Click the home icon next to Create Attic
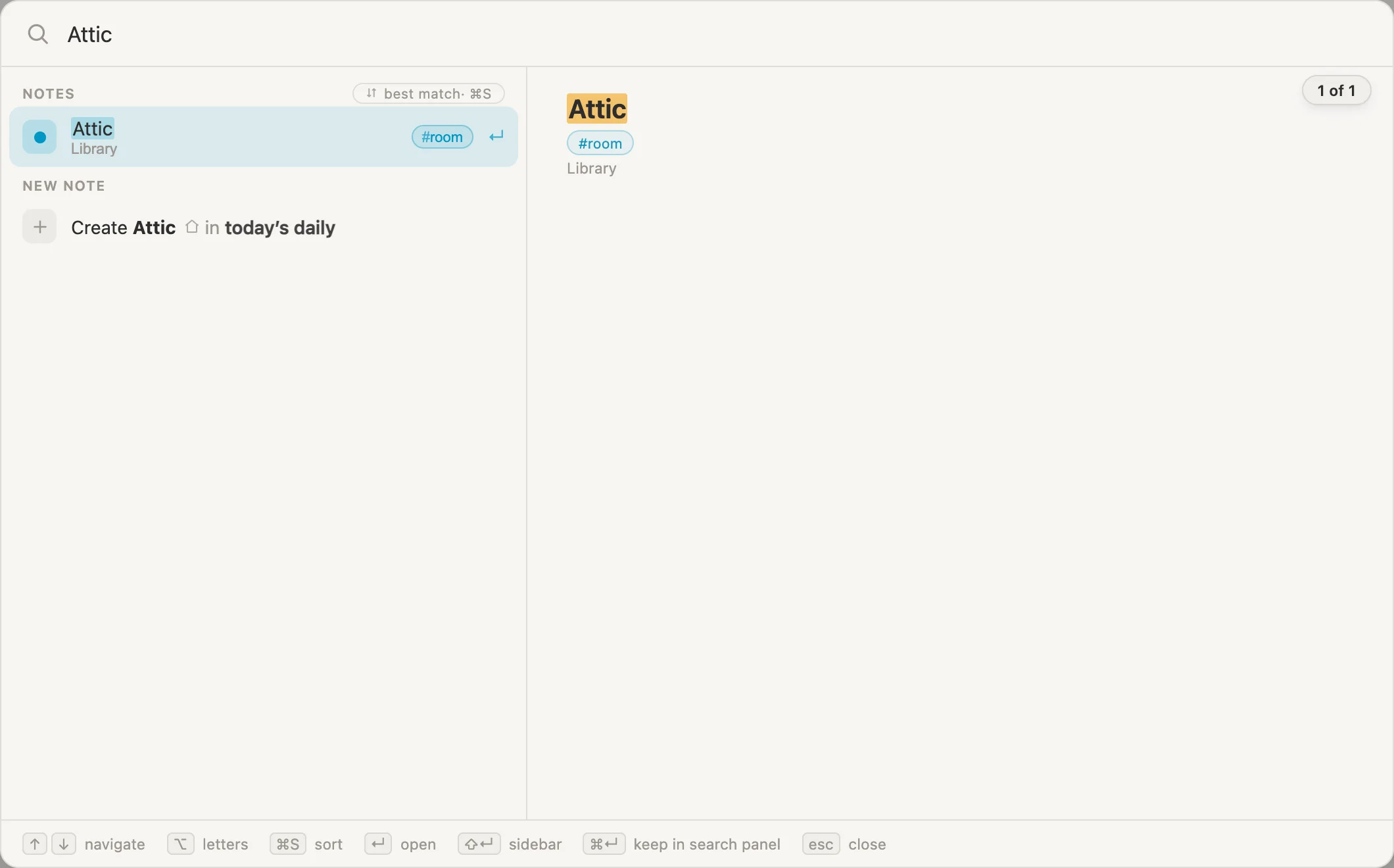The image size is (1394, 868). 191,227
